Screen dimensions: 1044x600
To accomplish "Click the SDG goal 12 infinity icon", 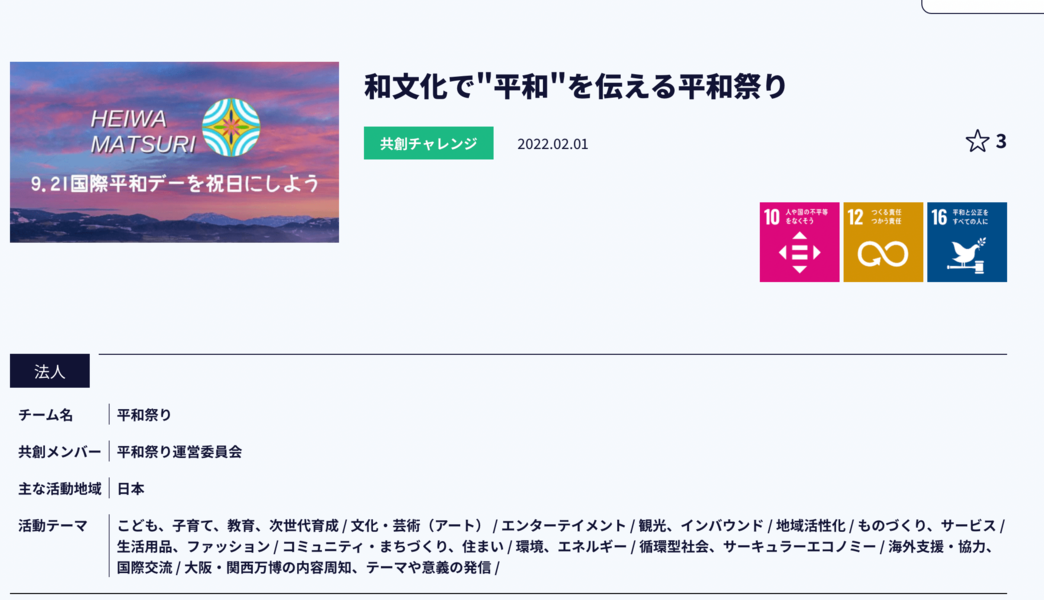I will point(883,242).
